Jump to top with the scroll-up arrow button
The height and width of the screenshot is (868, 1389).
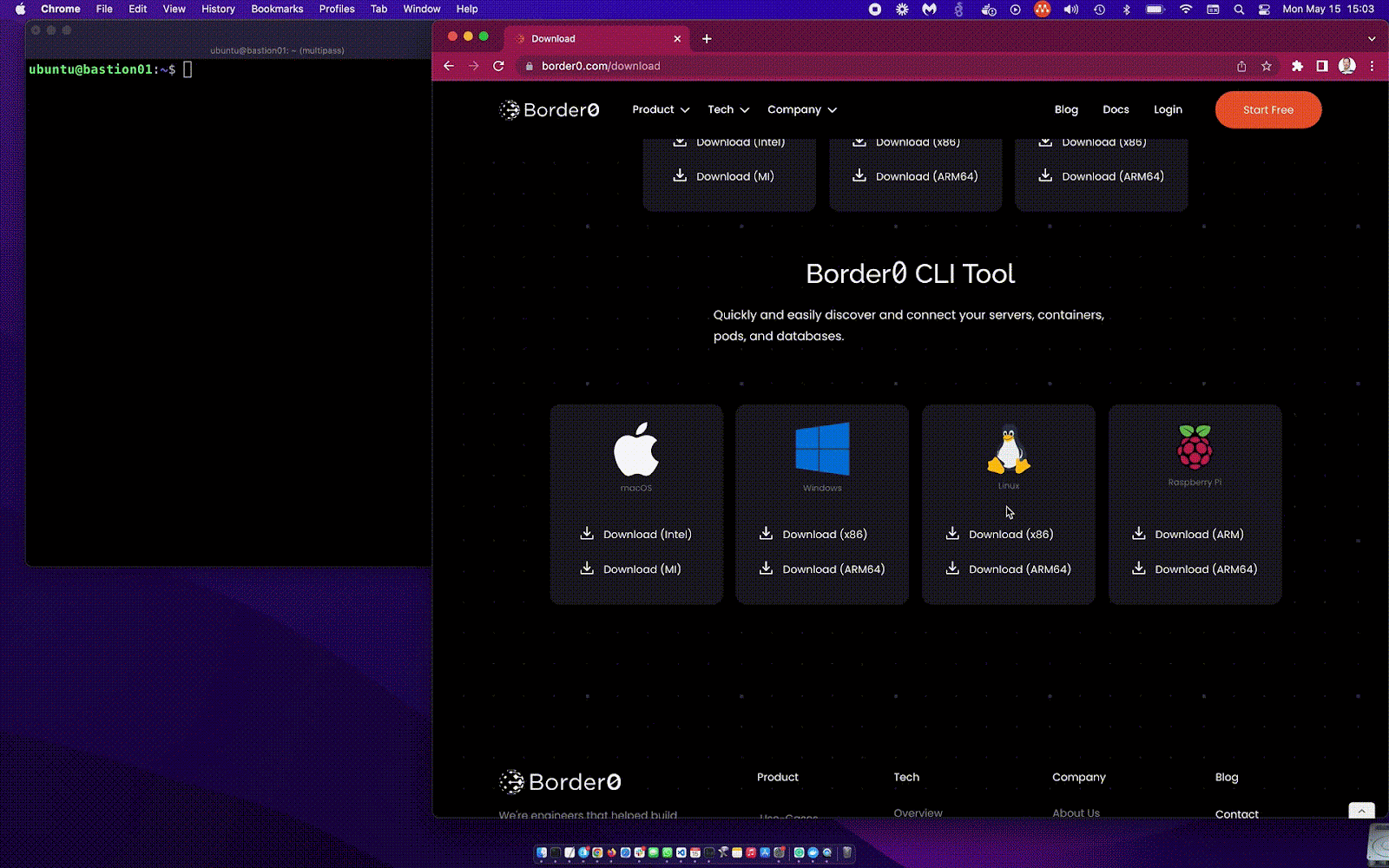tap(1361, 811)
